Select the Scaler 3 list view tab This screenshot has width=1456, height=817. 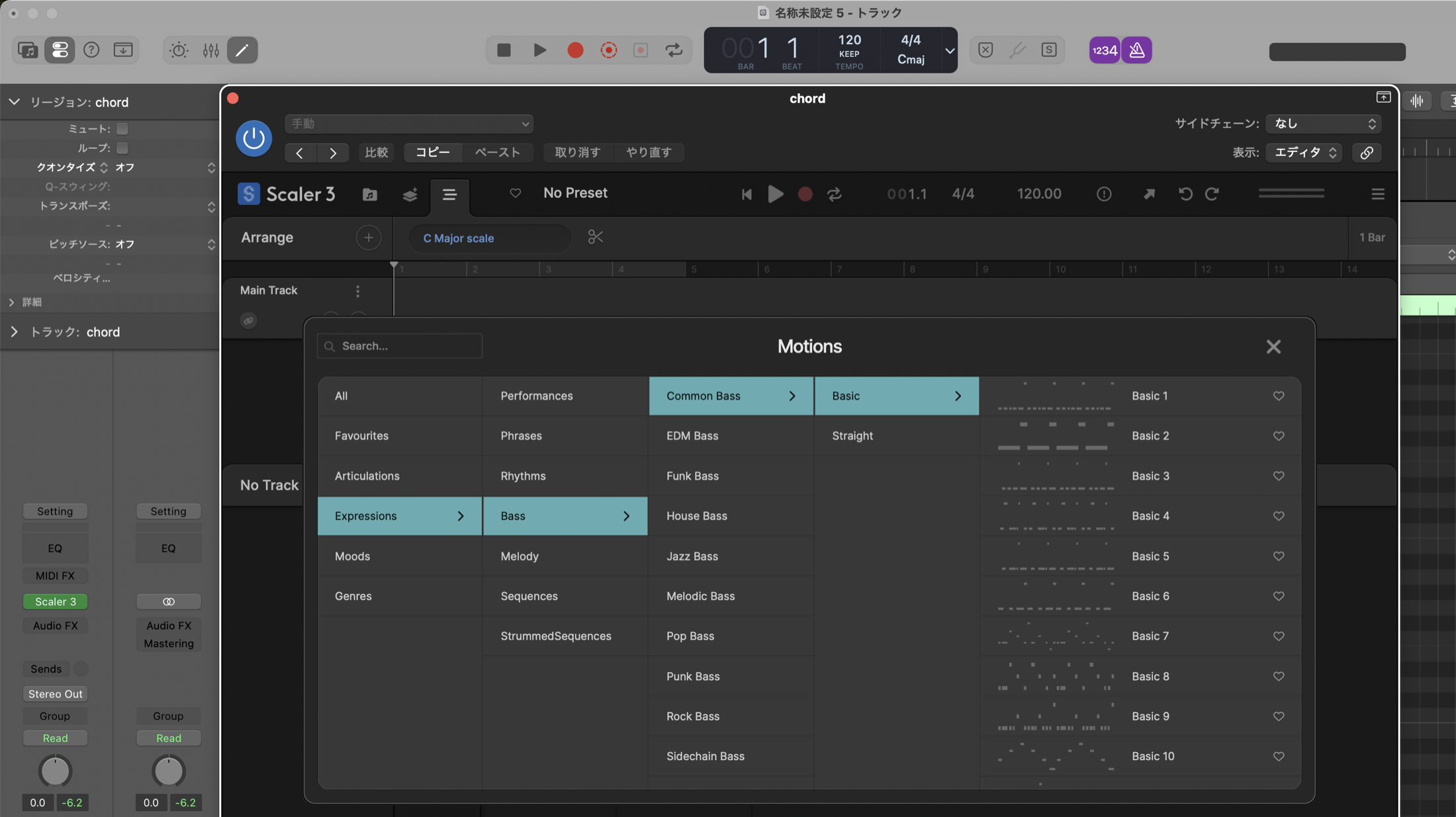click(x=449, y=194)
